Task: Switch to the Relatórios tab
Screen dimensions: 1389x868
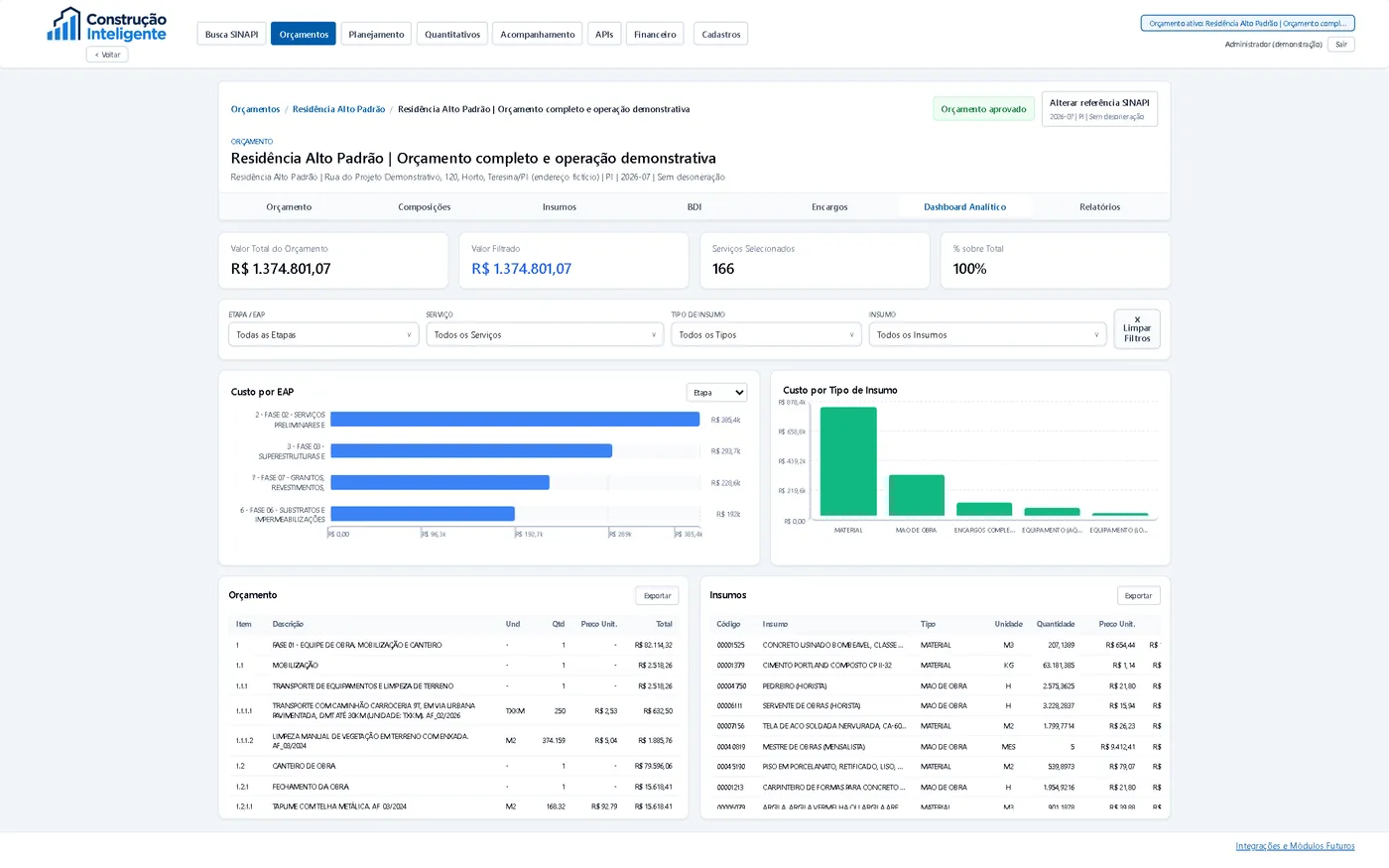Action: (x=1100, y=207)
